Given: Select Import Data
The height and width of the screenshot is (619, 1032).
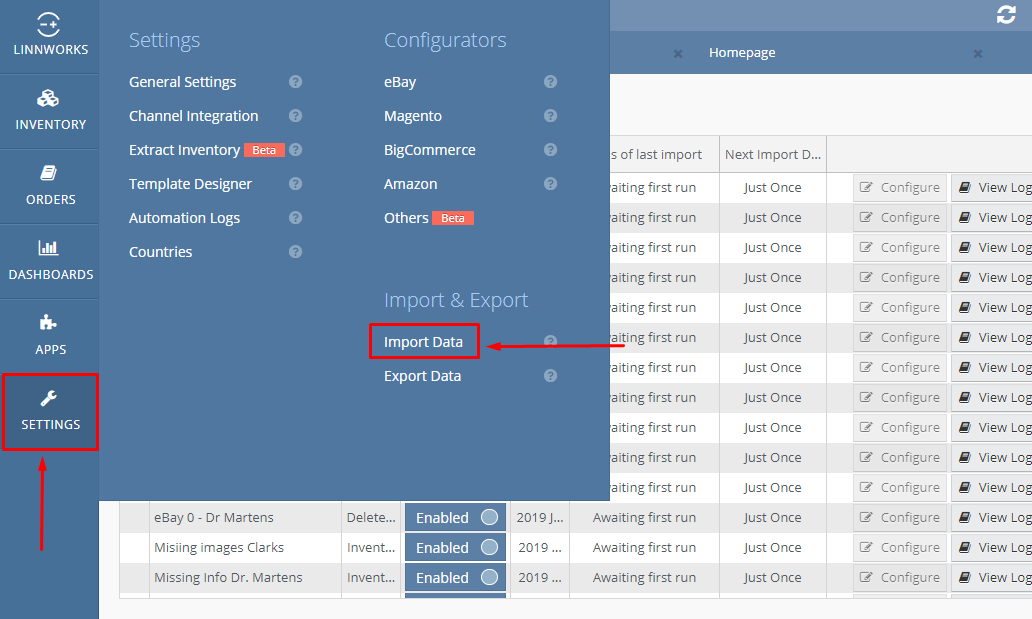Looking at the screenshot, I should (x=423, y=342).
